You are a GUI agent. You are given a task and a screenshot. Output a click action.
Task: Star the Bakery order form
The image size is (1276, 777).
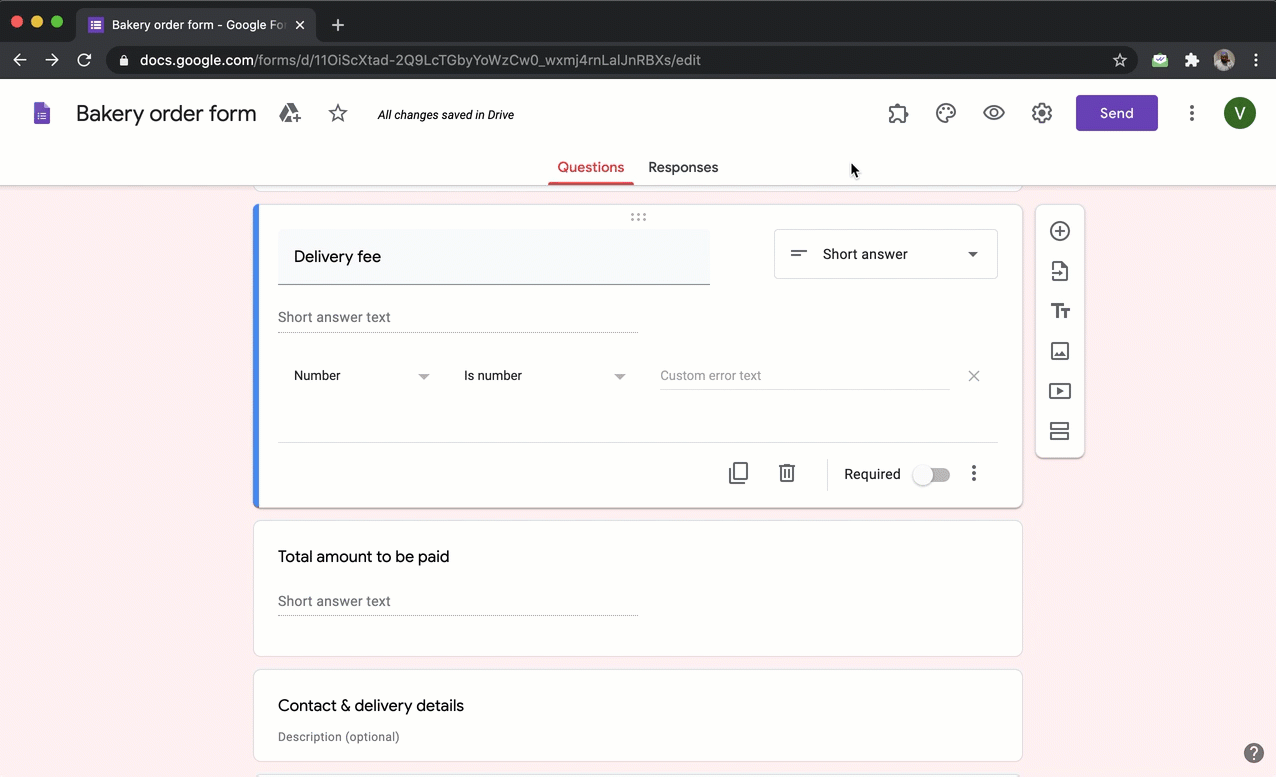(337, 113)
